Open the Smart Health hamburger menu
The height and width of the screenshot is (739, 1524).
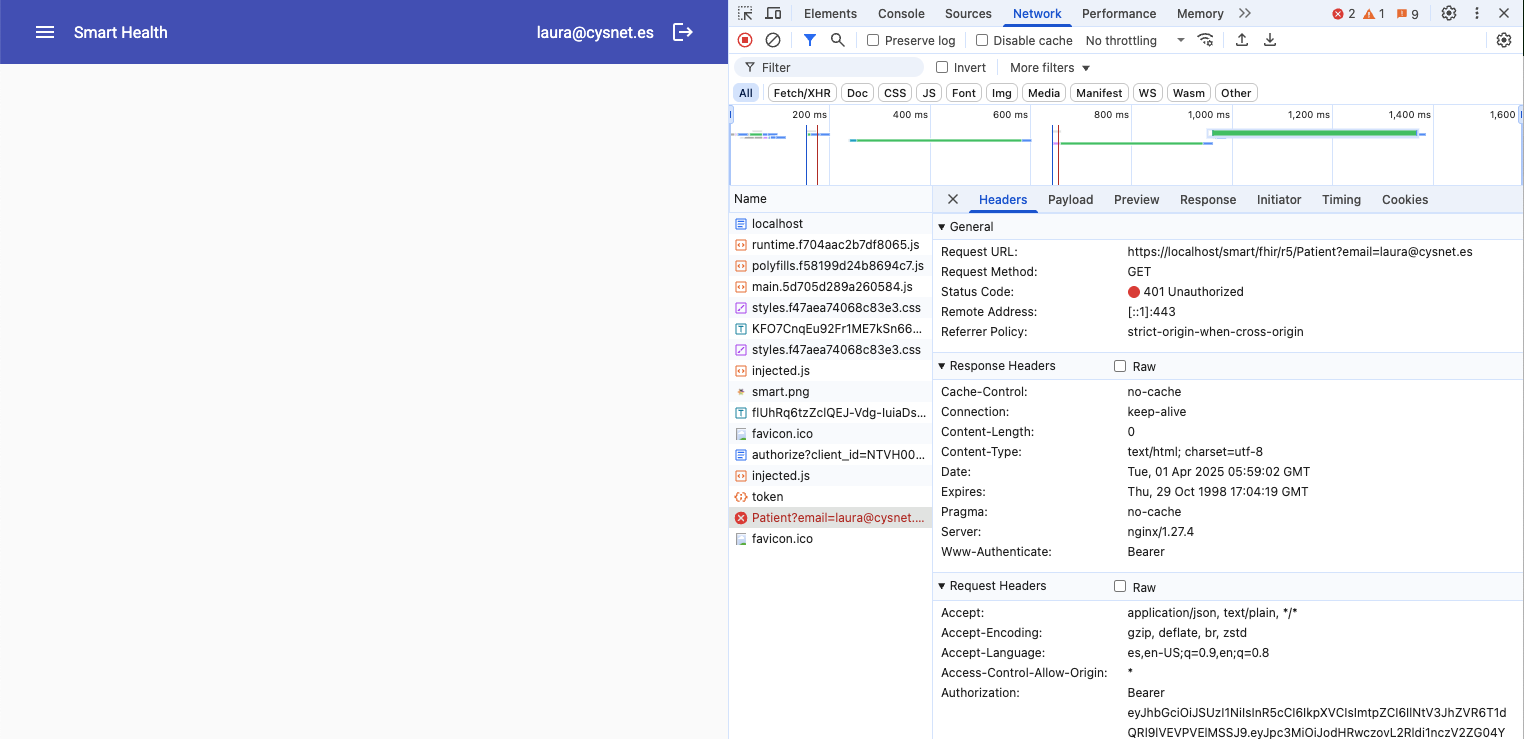pos(45,32)
